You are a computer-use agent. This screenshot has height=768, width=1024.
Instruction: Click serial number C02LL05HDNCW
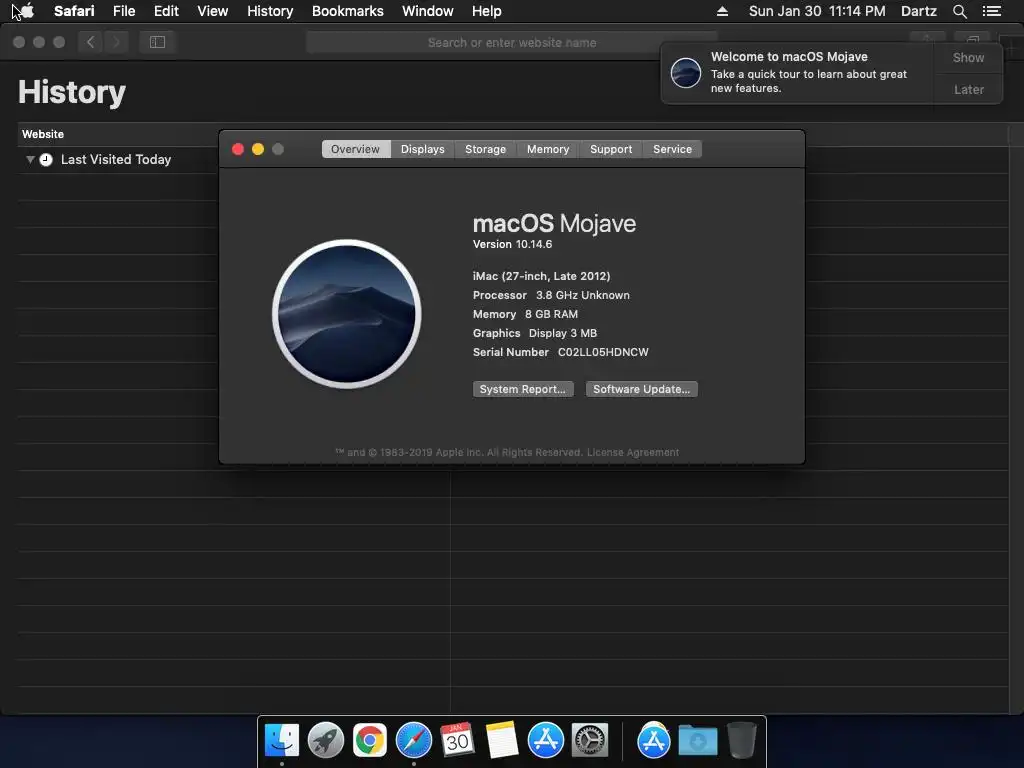pyautogui.click(x=603, y=352)
